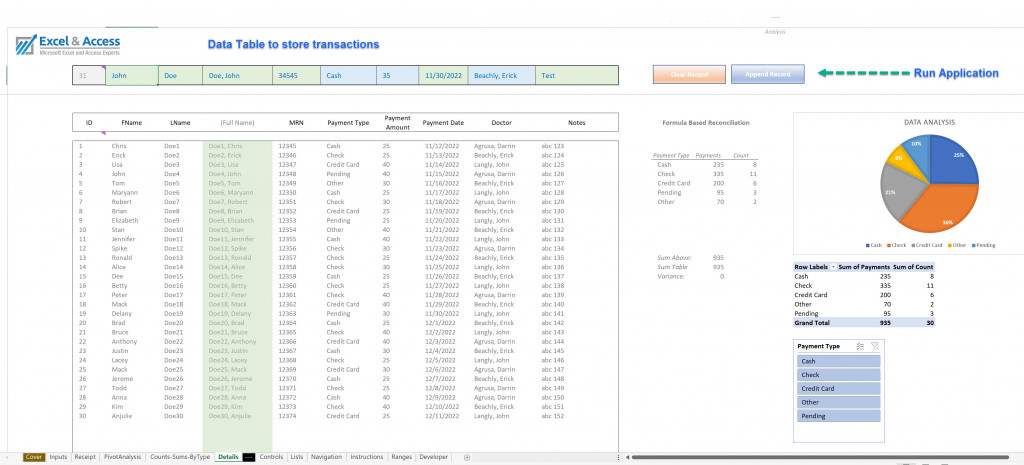Select the date cell 12/11/2022
Screen dimensions: 1024x465
[x=442, y=416]
